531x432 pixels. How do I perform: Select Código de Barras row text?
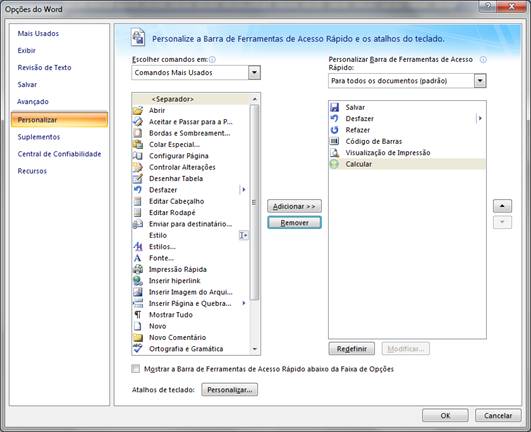tap(374, 141)
